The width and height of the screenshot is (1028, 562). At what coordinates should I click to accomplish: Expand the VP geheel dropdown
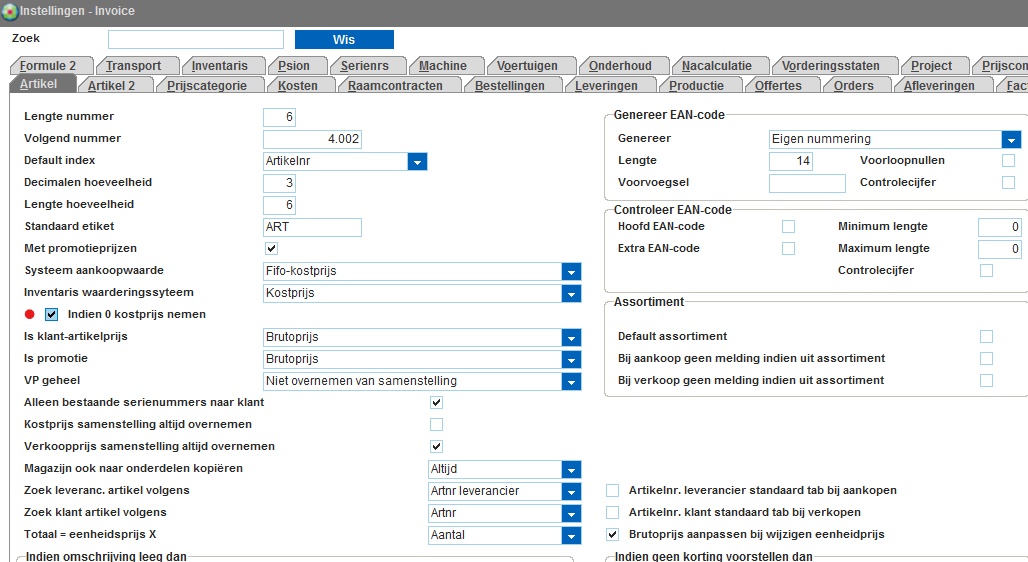click(571, 381)
